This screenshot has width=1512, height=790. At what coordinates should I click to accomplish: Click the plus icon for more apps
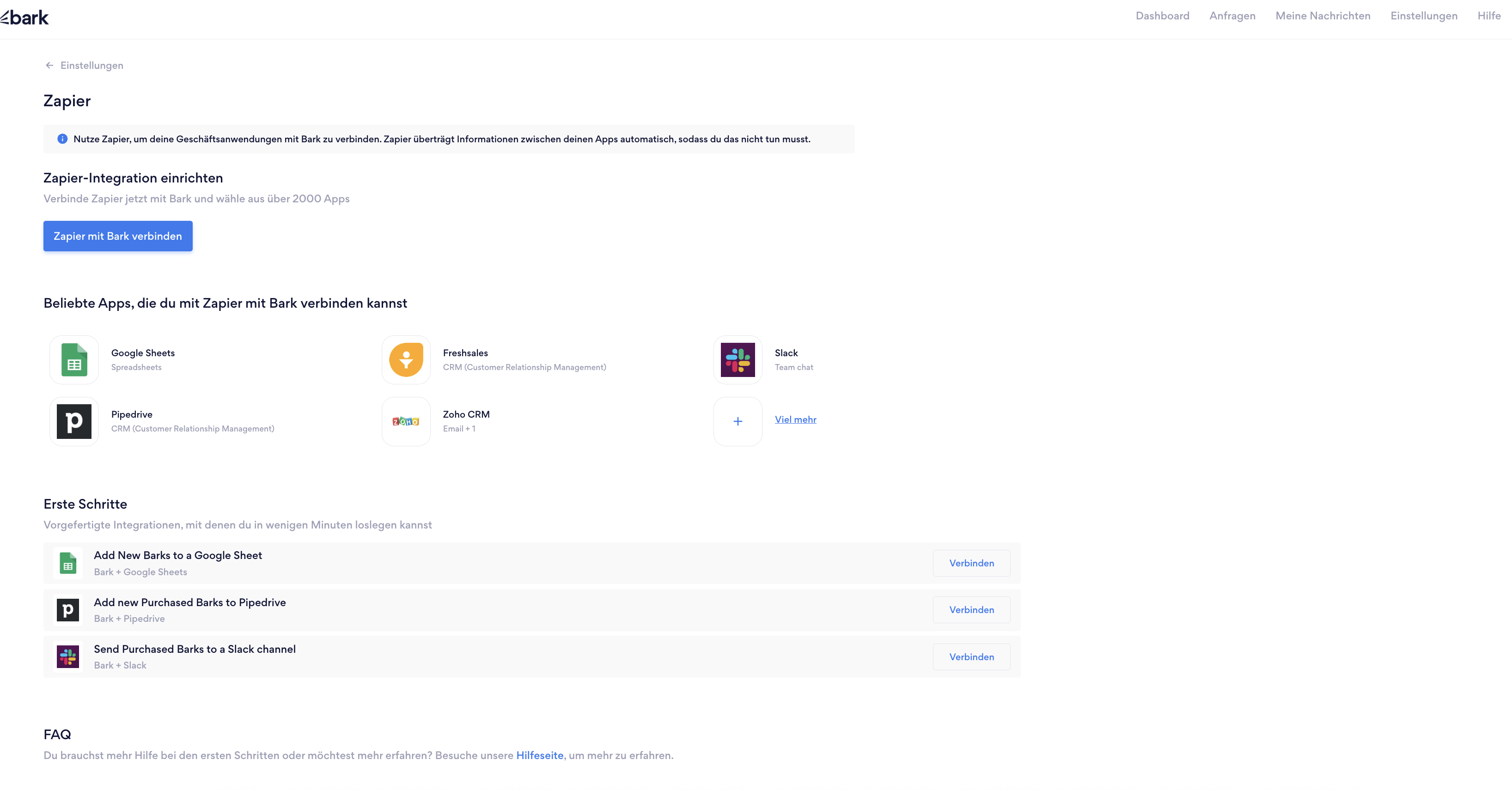(x=738, y=421)
